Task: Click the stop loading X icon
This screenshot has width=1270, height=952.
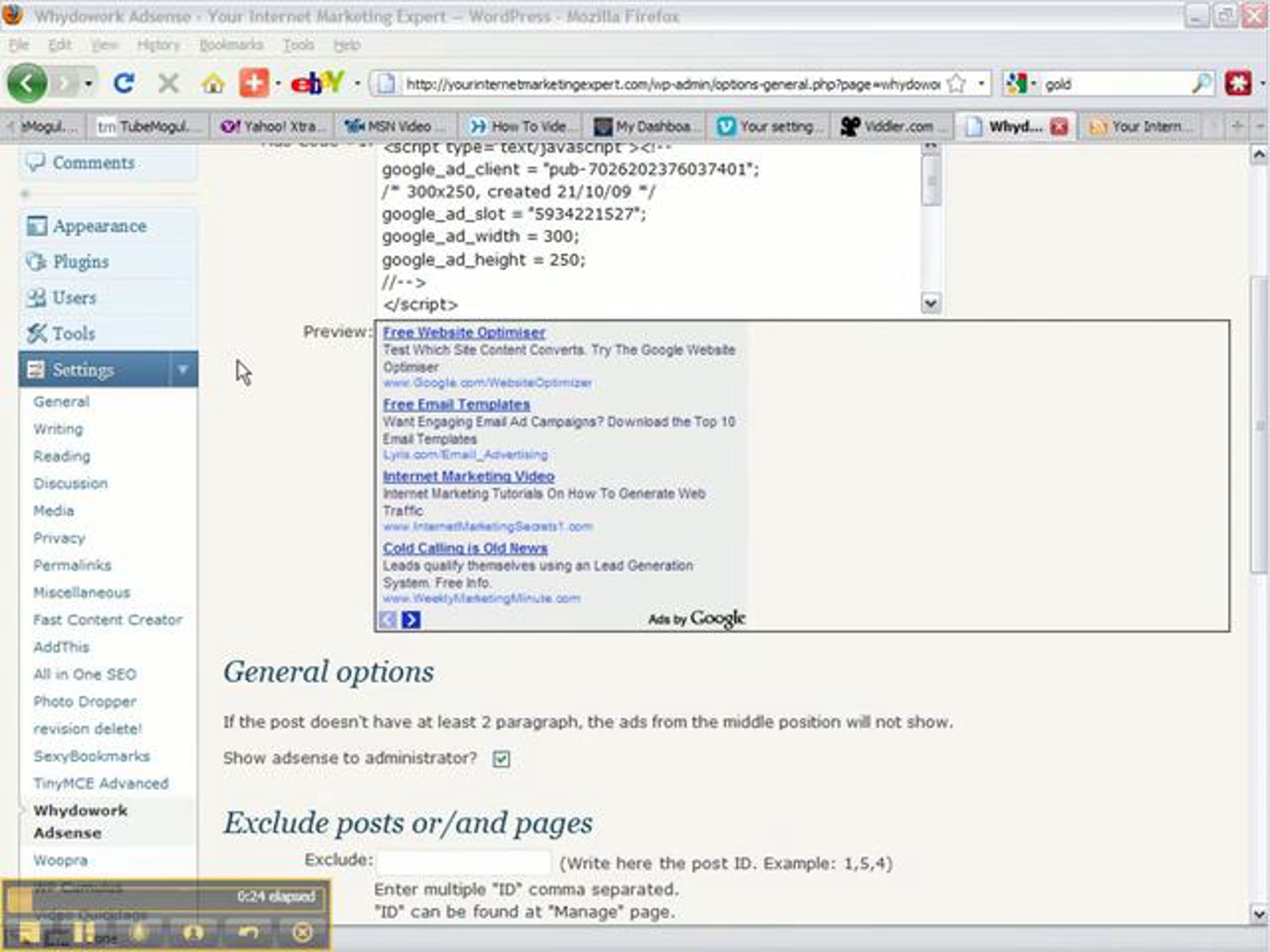Action: (x=168, y=84)
